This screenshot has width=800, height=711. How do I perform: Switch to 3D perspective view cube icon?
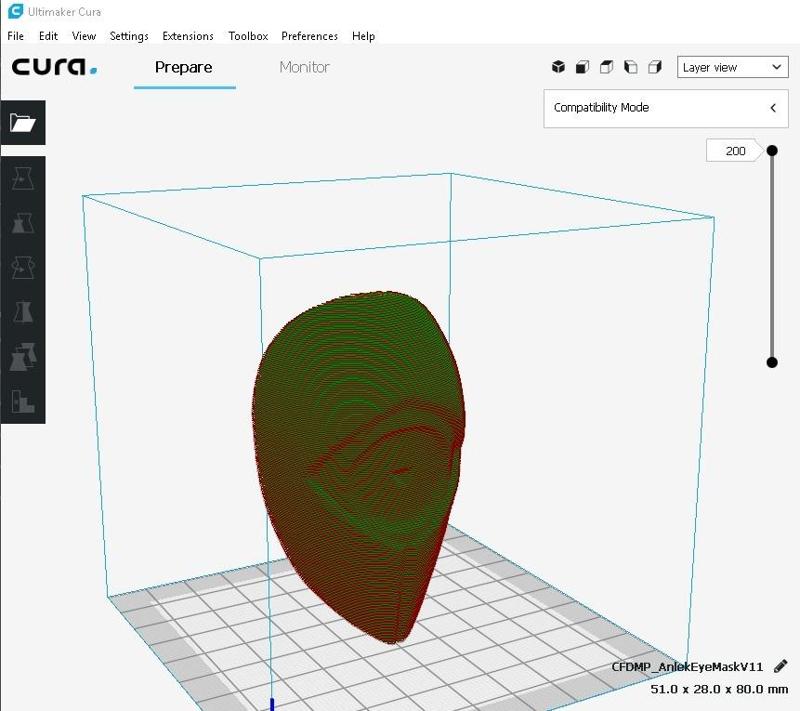(x=558, y=67)
